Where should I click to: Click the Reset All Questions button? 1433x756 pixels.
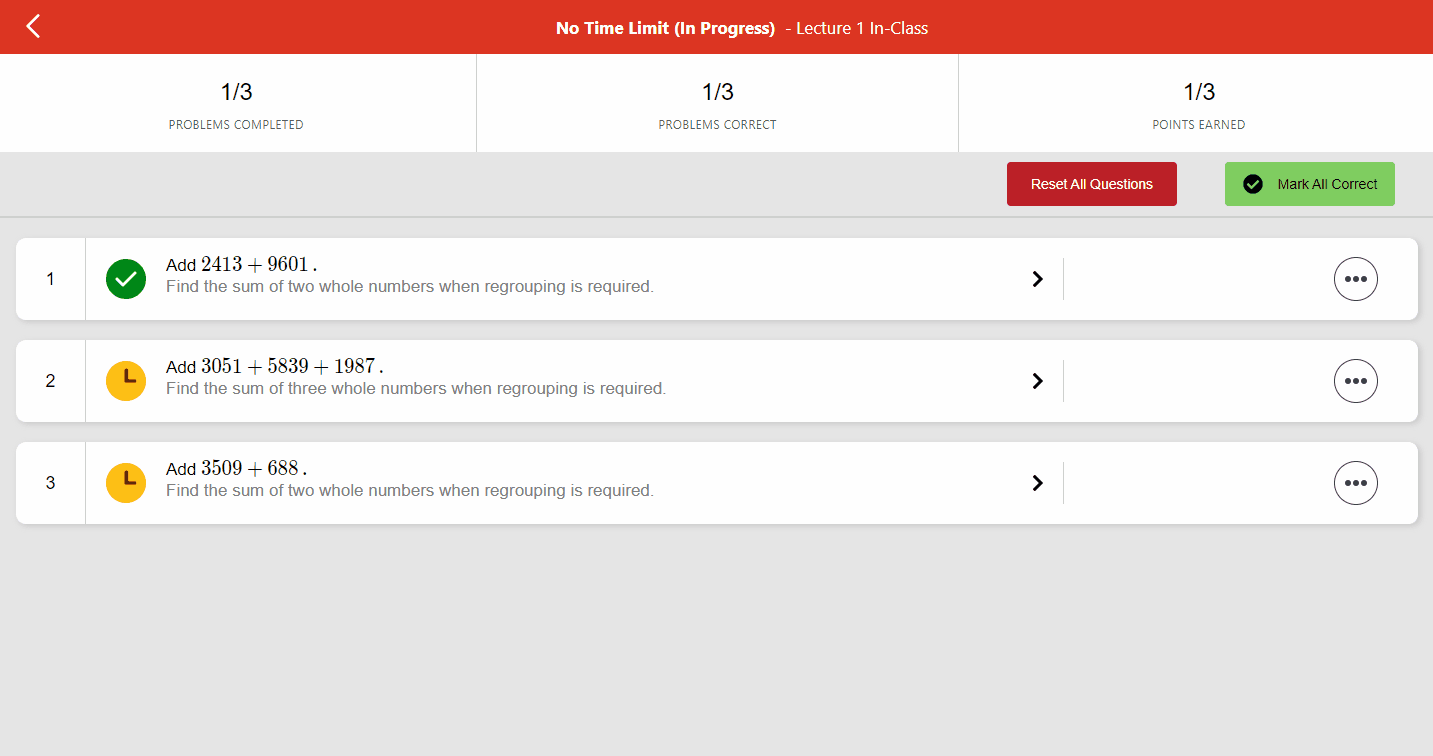[x=1091, y=184]
